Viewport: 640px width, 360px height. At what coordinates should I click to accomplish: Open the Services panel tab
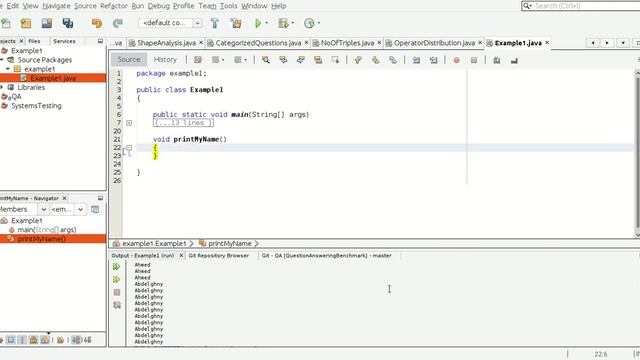[x=64, y=41]
